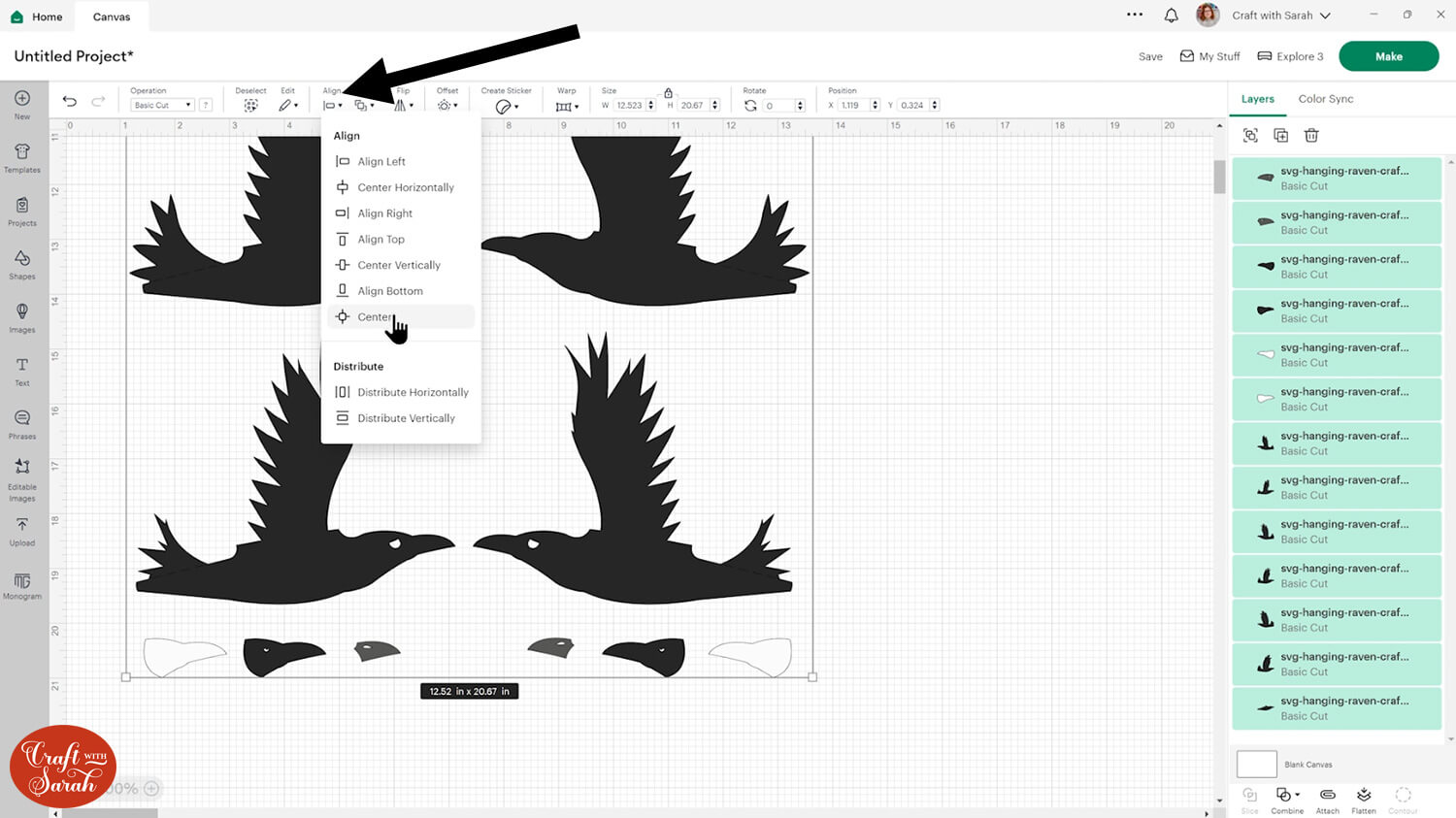Switch to the Color Sync tab
This screenshot has height=818, width=1456.
[x=1325, y=99]
